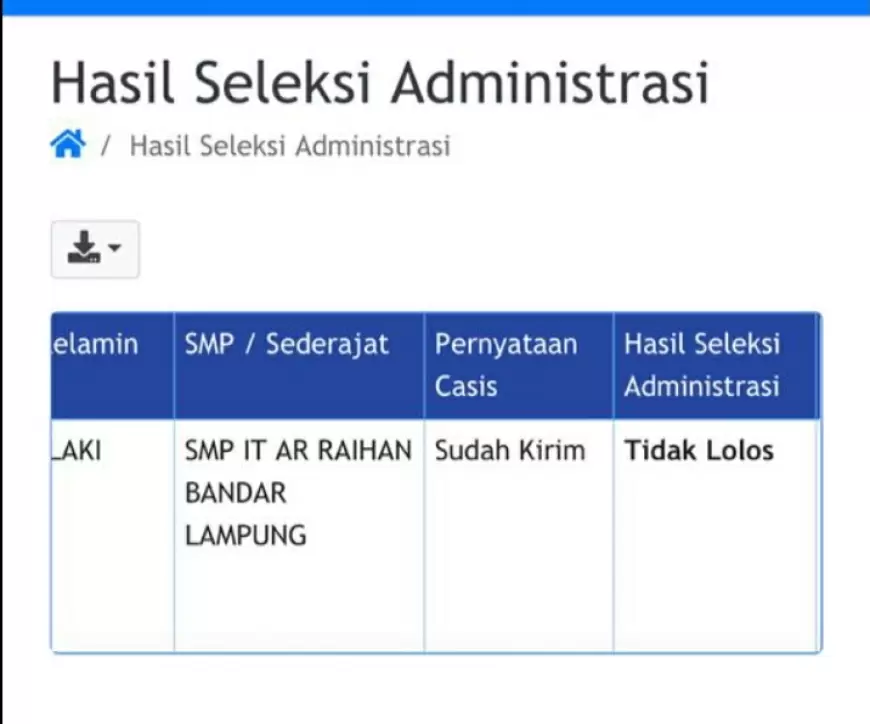Click the Hasil Seleksi Administrasi column header
Screen dimensions: 870x724
(716, 365)
